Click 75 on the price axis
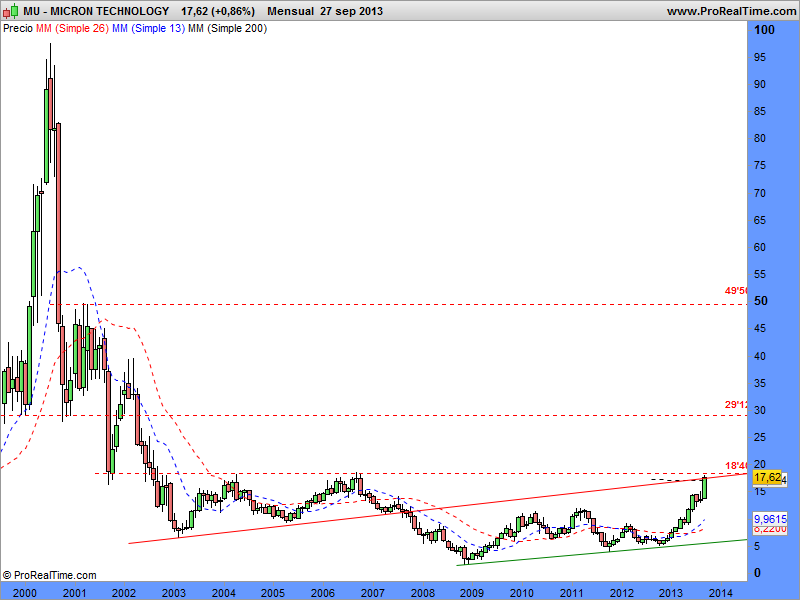Screen dimensions: 800x600 tap(760, 165)
